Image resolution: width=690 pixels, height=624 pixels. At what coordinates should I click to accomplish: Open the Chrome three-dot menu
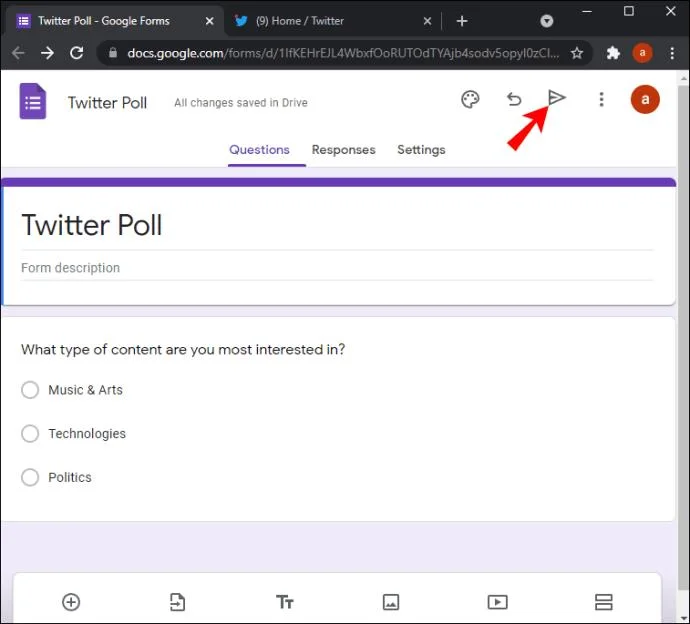click(672, 53)
